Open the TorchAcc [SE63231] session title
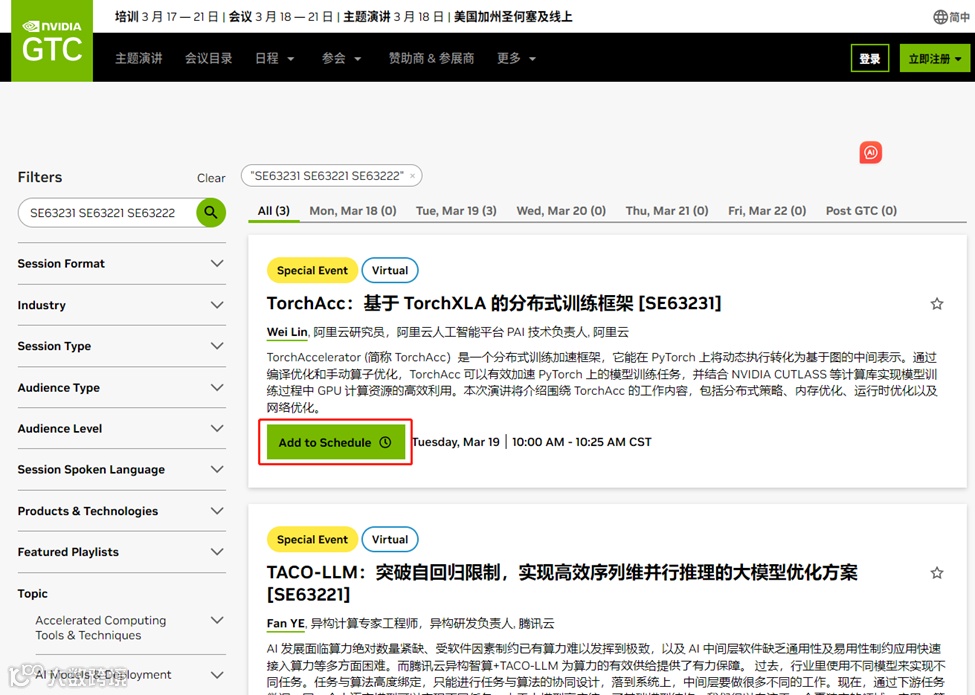This screenshot has height=695, width=975. 494,304
